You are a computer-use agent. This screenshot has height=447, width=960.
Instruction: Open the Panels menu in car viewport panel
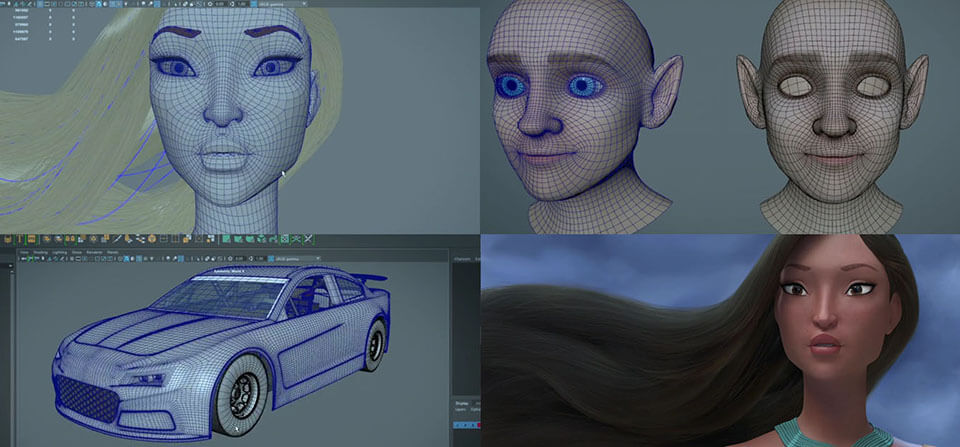tap(113, 252)
